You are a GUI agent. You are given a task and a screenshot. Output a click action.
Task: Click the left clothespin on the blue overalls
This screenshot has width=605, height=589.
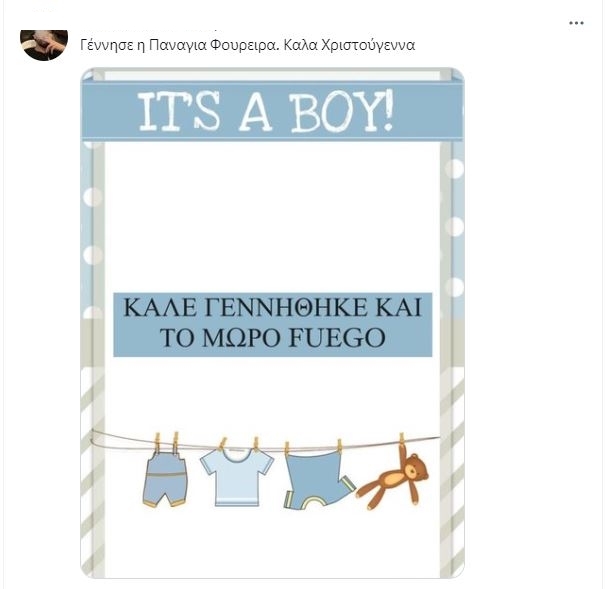(x=157, y=442)
